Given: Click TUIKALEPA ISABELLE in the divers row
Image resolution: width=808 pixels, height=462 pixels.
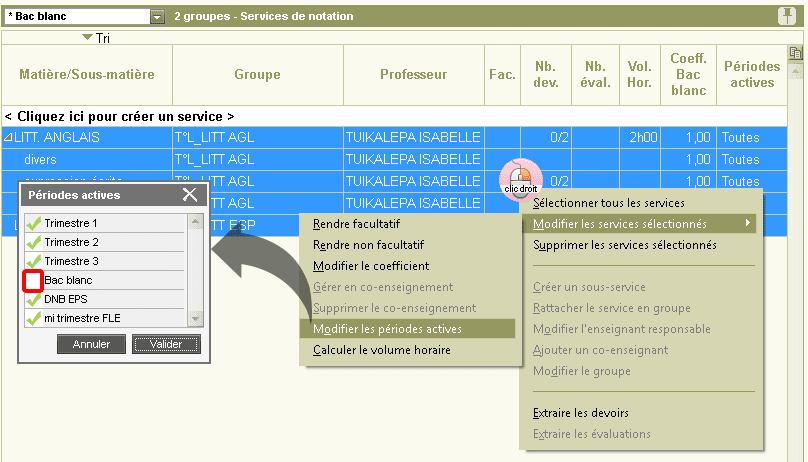Looking at the screenshot, I should (x=414, y=160).
